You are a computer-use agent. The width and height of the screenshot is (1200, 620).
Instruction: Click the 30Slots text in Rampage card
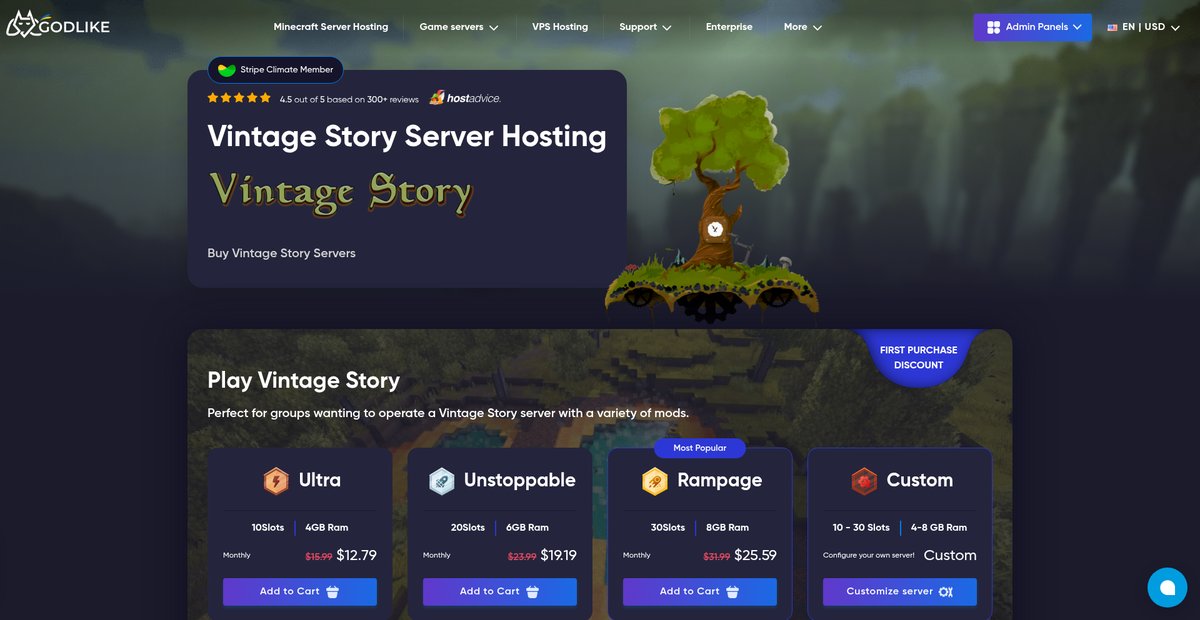click(x=668, y=527)
